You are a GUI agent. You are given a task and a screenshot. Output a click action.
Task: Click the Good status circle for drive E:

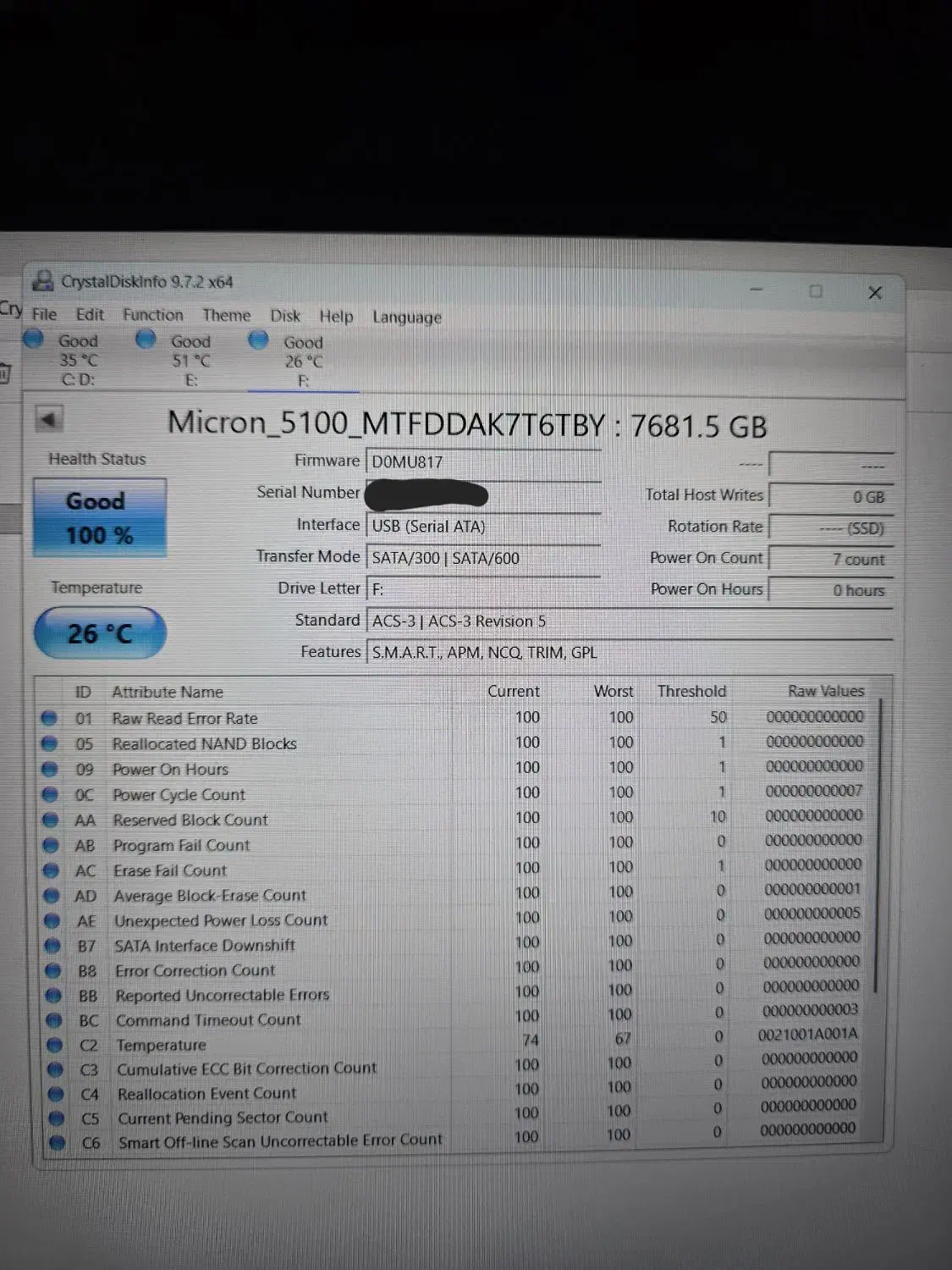coord(145,339)
